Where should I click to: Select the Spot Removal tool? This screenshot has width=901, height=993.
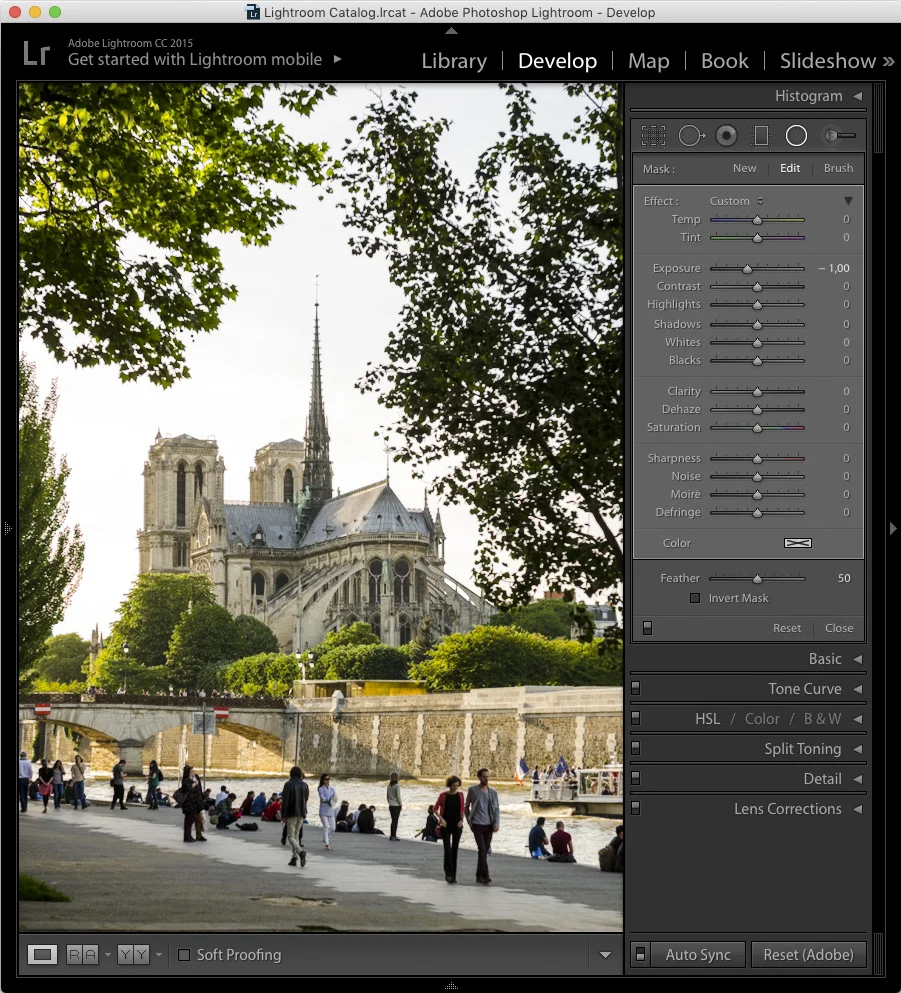click(x=691, y=136)
